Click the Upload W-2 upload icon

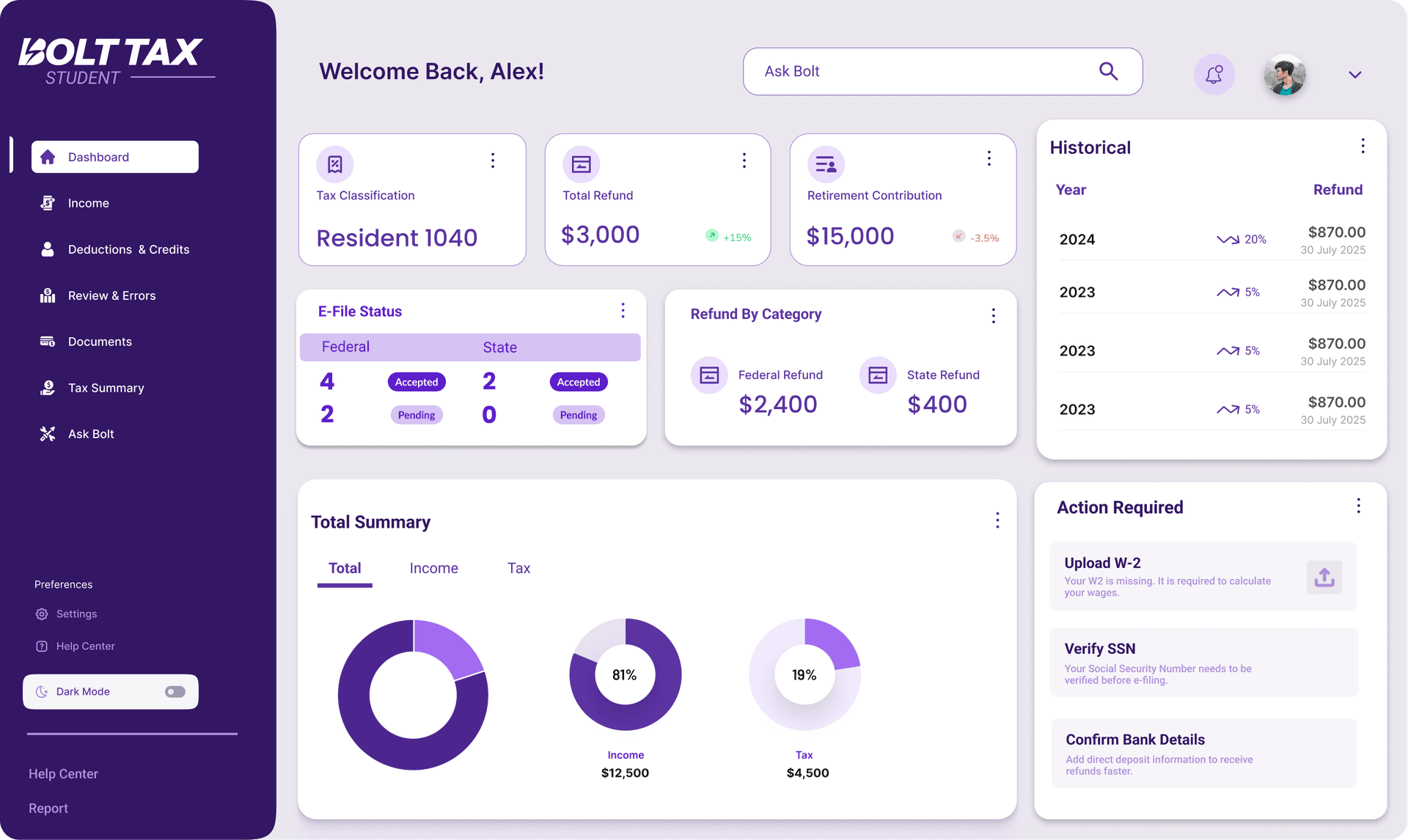(x=1324, y=578)
